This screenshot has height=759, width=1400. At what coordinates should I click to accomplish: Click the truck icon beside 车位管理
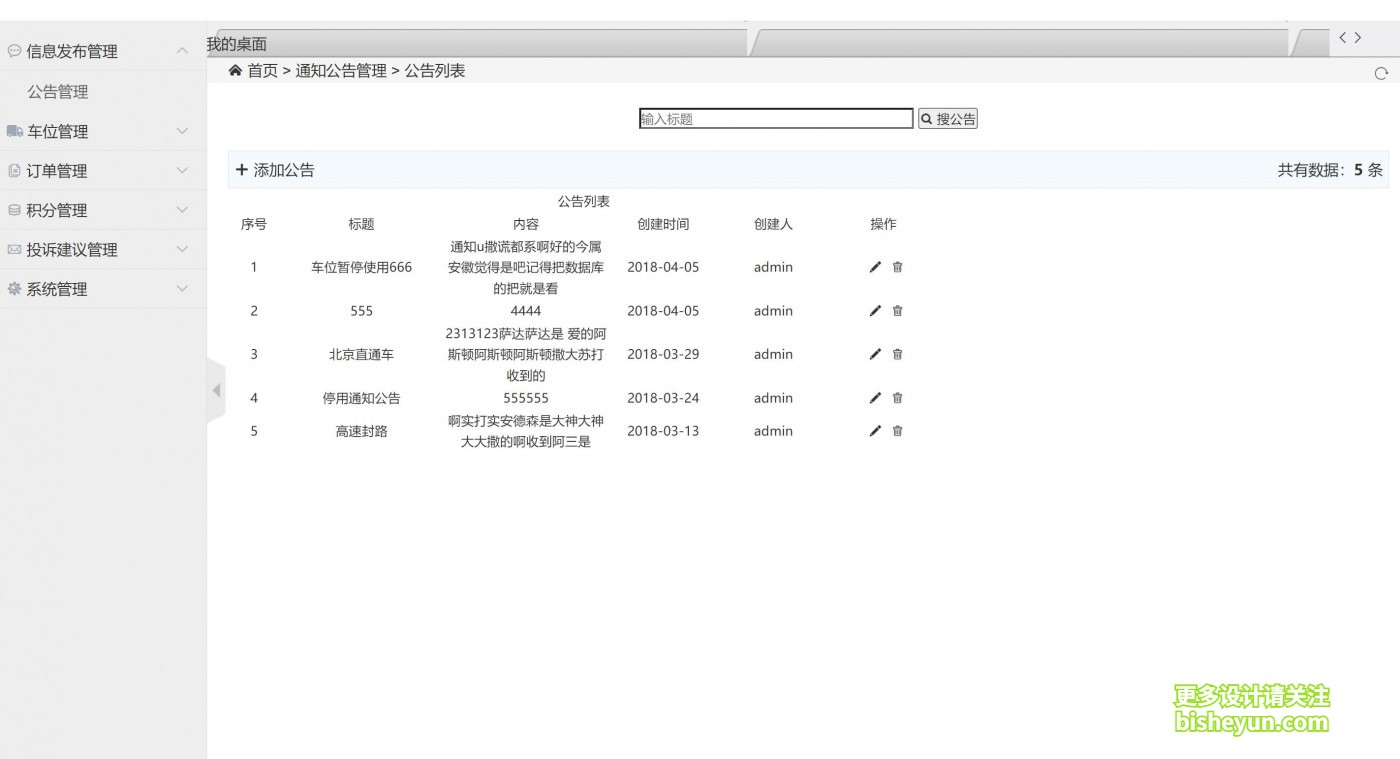(14, 131)
